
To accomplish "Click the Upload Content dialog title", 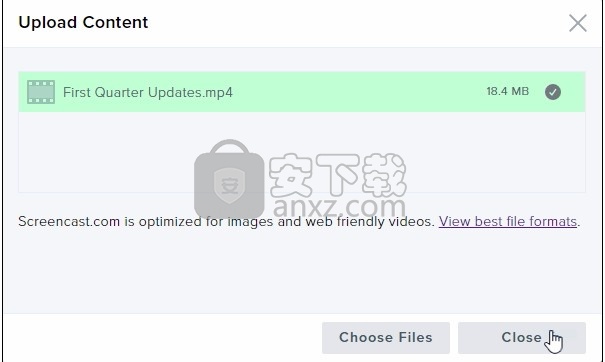I will [x=83, y=22].
